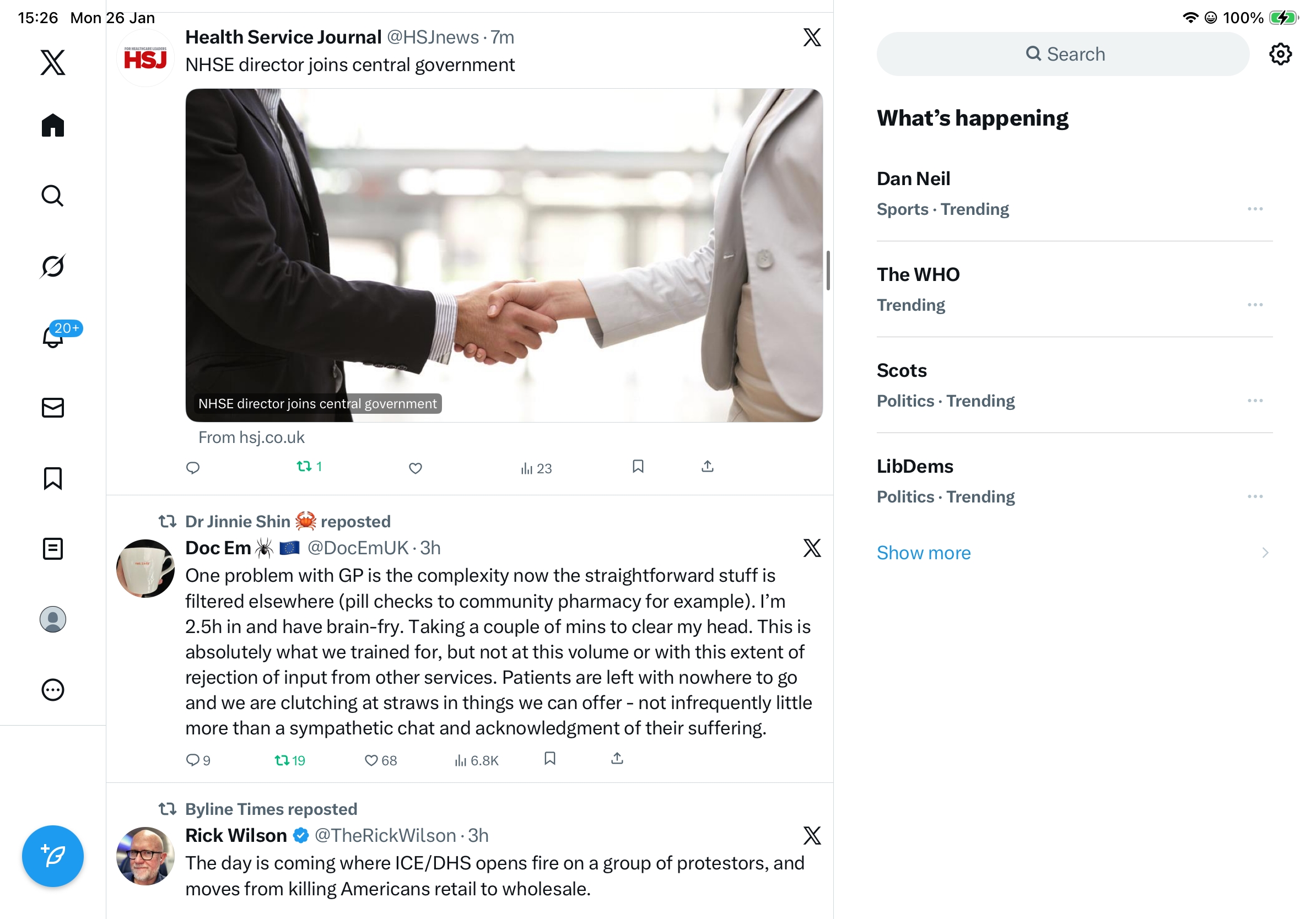Open the Grok icon in sidebar
1316x919 pixels.
click(53, 267)
